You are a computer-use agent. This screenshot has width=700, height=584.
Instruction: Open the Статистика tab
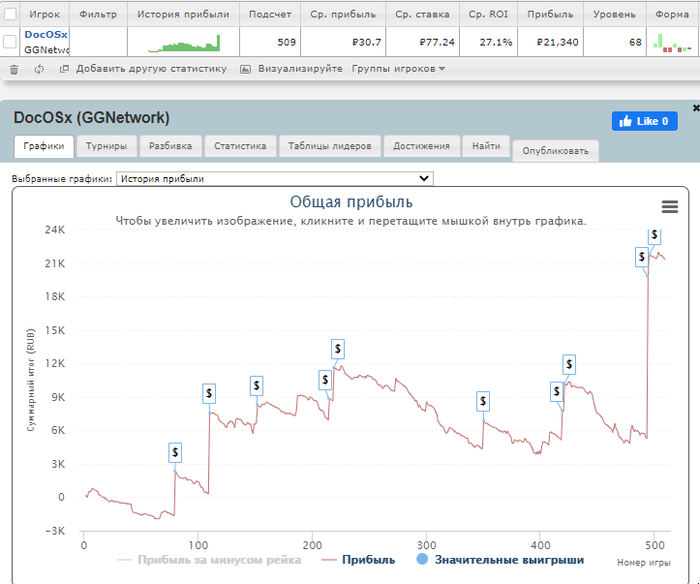click(240, 146)
